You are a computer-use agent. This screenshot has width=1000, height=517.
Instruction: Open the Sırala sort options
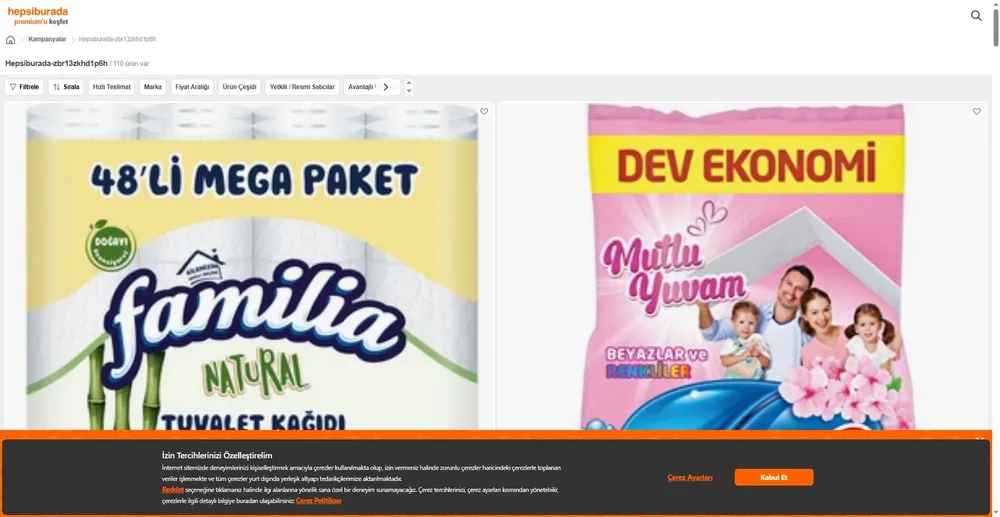pyautogui.click(x=66, y=87)
